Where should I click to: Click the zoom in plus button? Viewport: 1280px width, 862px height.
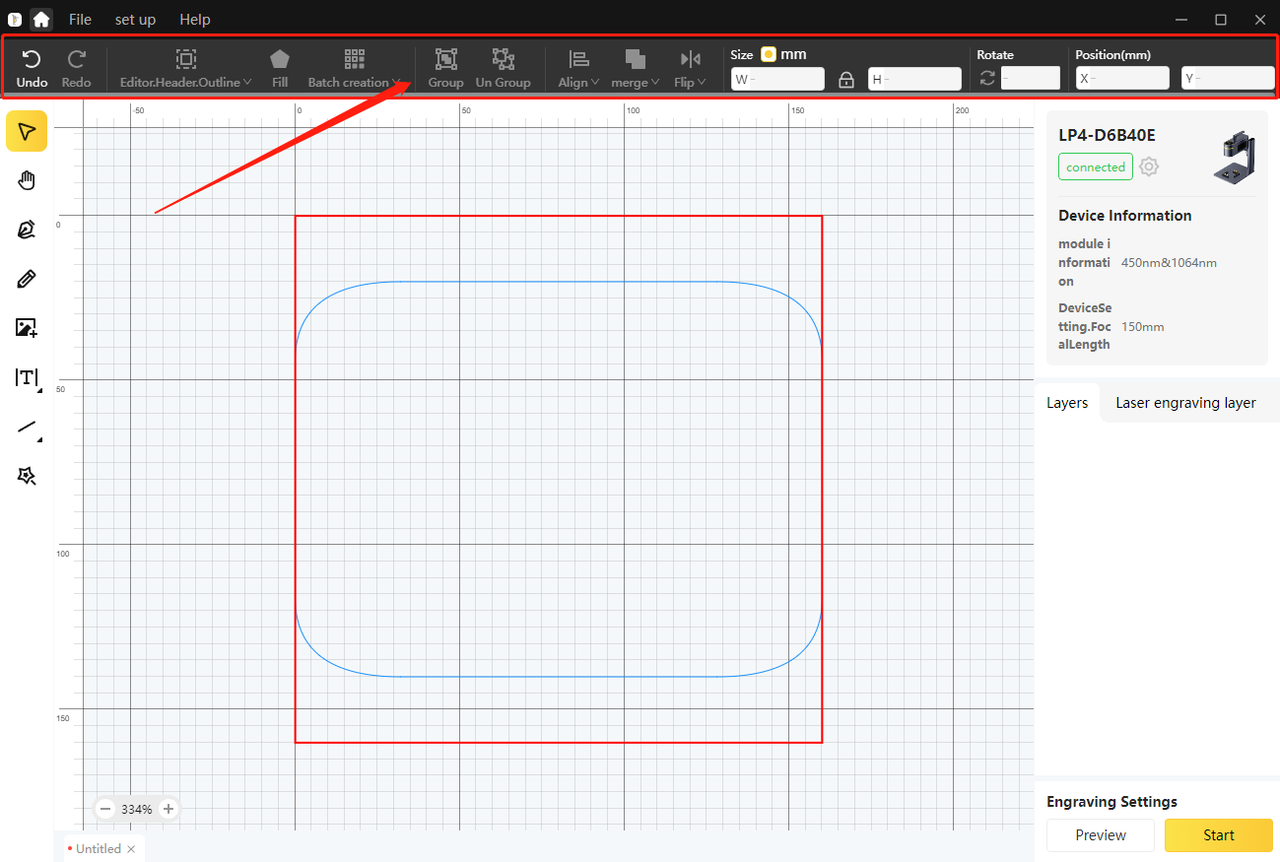(168, 809)
